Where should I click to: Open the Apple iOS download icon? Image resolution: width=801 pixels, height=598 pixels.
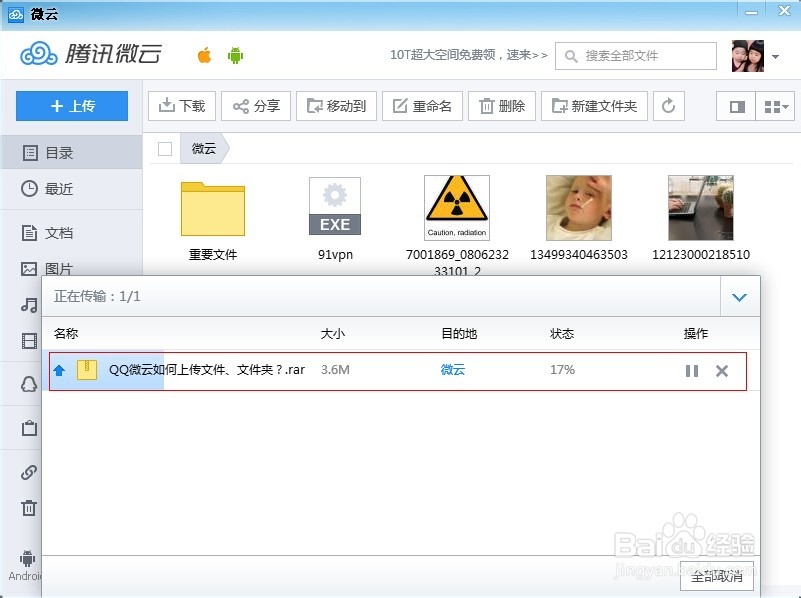[x=204, y=55]
